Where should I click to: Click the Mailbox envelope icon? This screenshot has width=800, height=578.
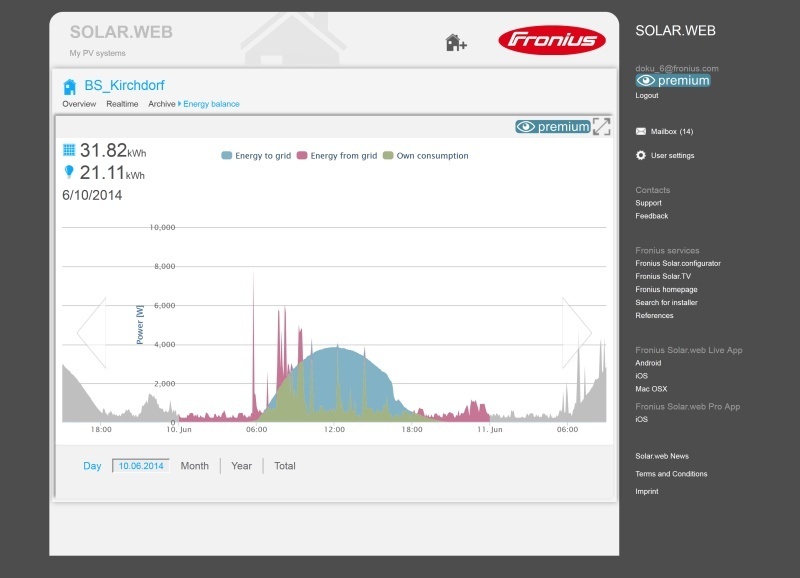coord(641,132)
